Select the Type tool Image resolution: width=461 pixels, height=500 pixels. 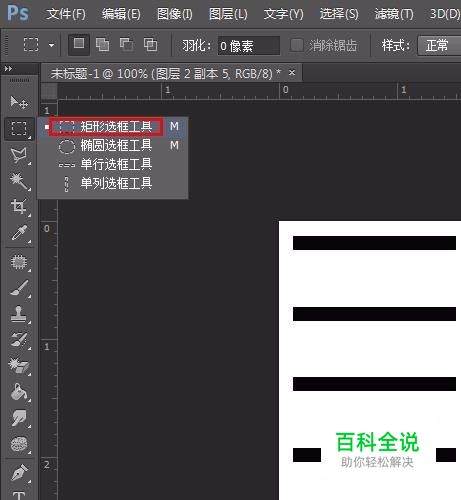19,495
